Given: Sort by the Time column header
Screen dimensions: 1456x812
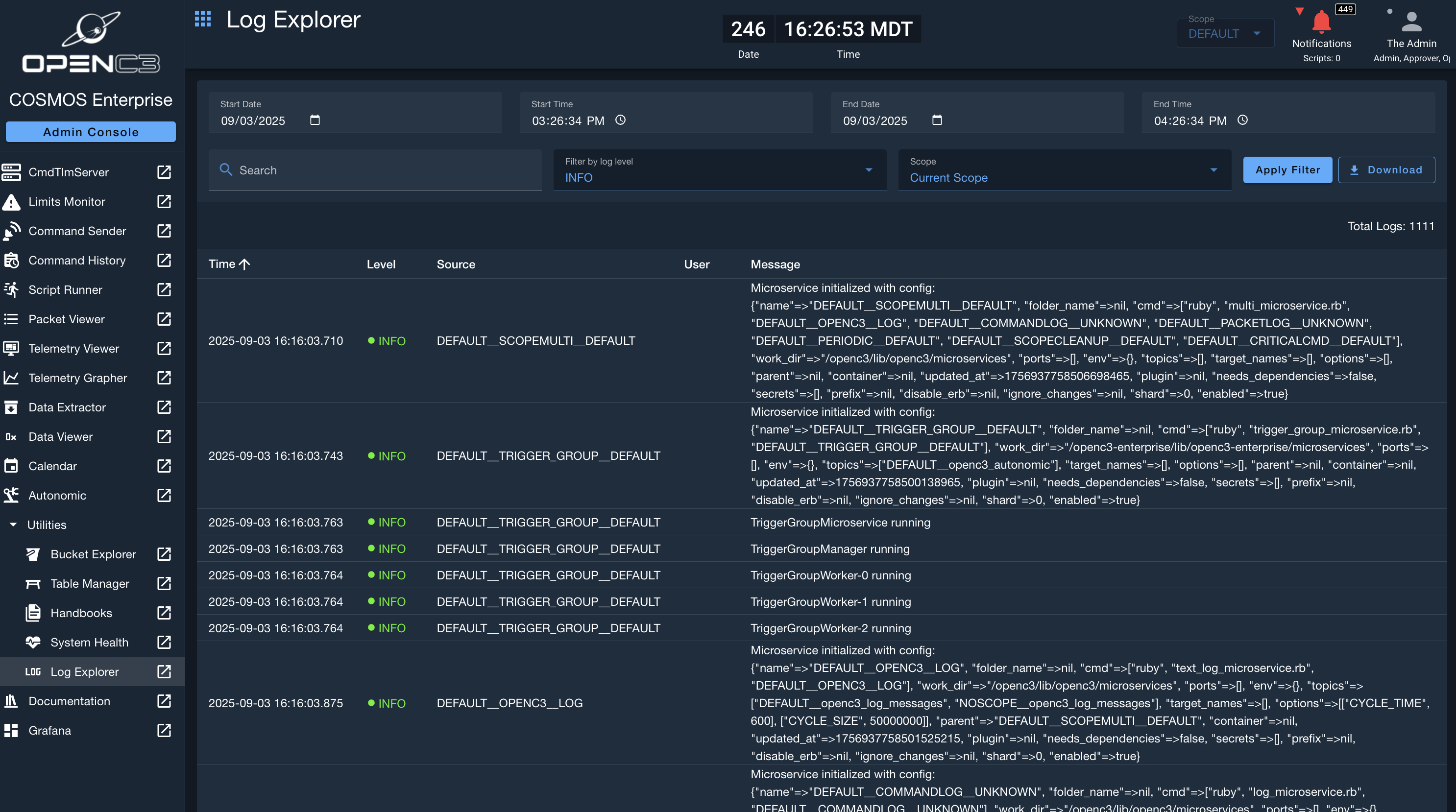Looking at the screenshot, I should [x=229, y=264].
